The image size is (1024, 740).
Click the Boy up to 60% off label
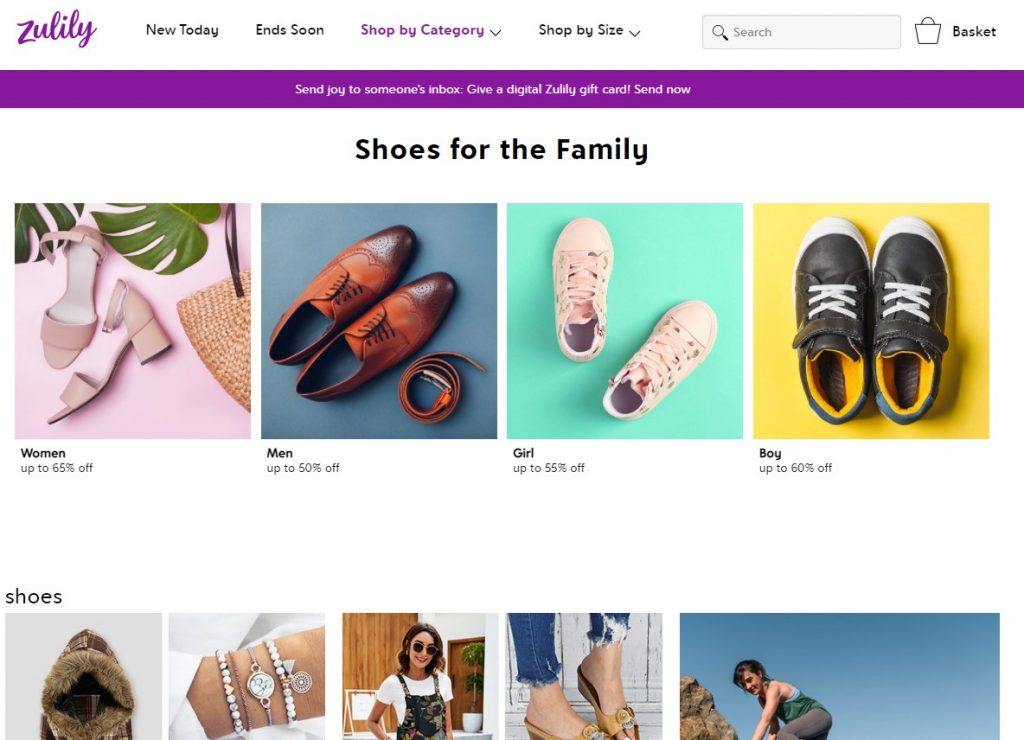point(795,460)
